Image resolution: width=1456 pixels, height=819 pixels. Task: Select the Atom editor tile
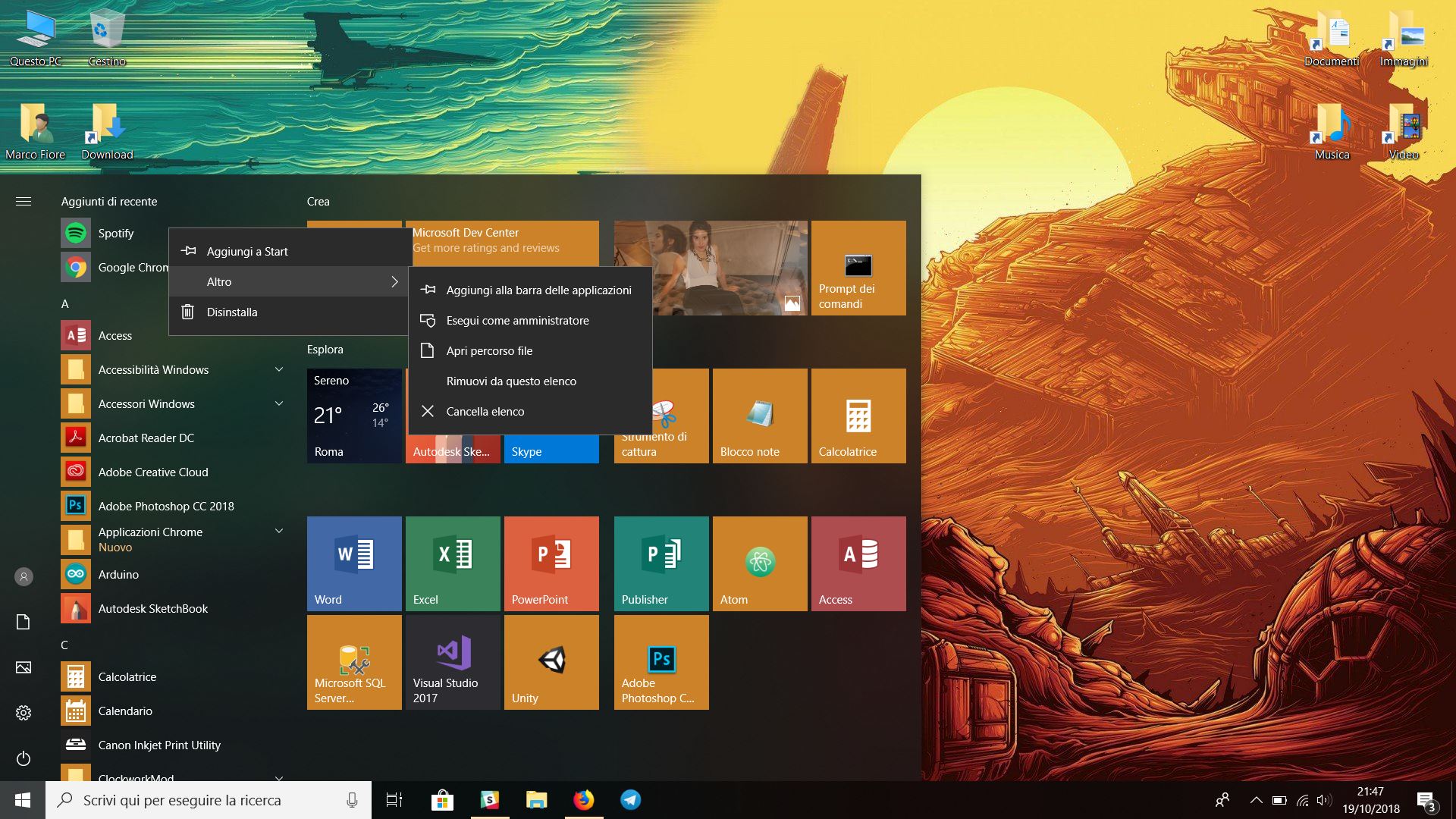tap(759, 563)
